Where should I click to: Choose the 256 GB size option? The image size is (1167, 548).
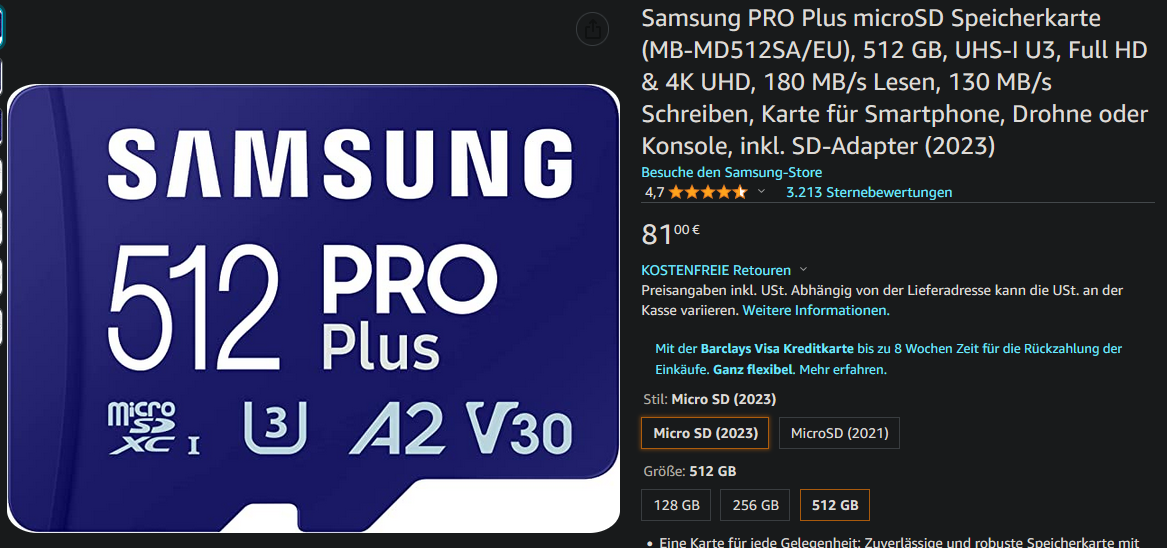pos(755,505)
